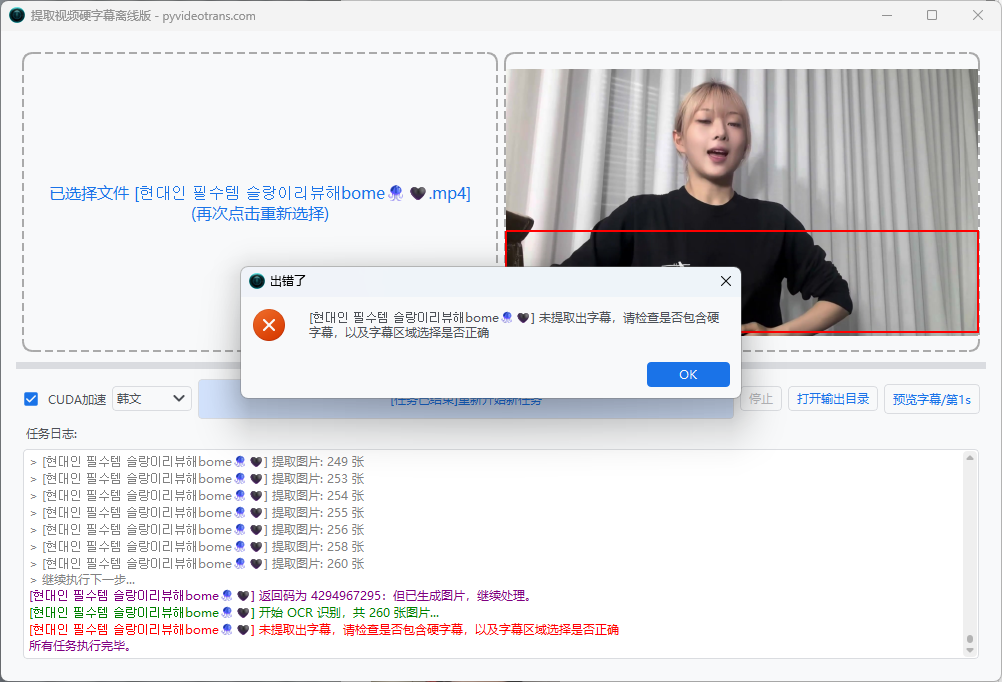Confirm error with the OK button
The image size is (1002, 682).
[x=688, y=375]
